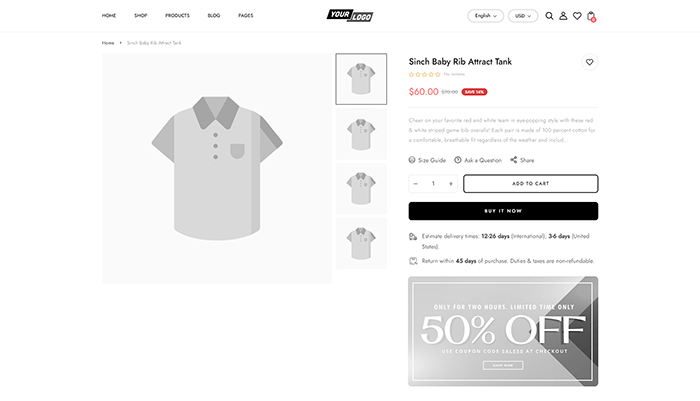Viewport: 700px width, 401px height.
Task: Increase quantity with plus button
Action: click(x=451, y=184)
